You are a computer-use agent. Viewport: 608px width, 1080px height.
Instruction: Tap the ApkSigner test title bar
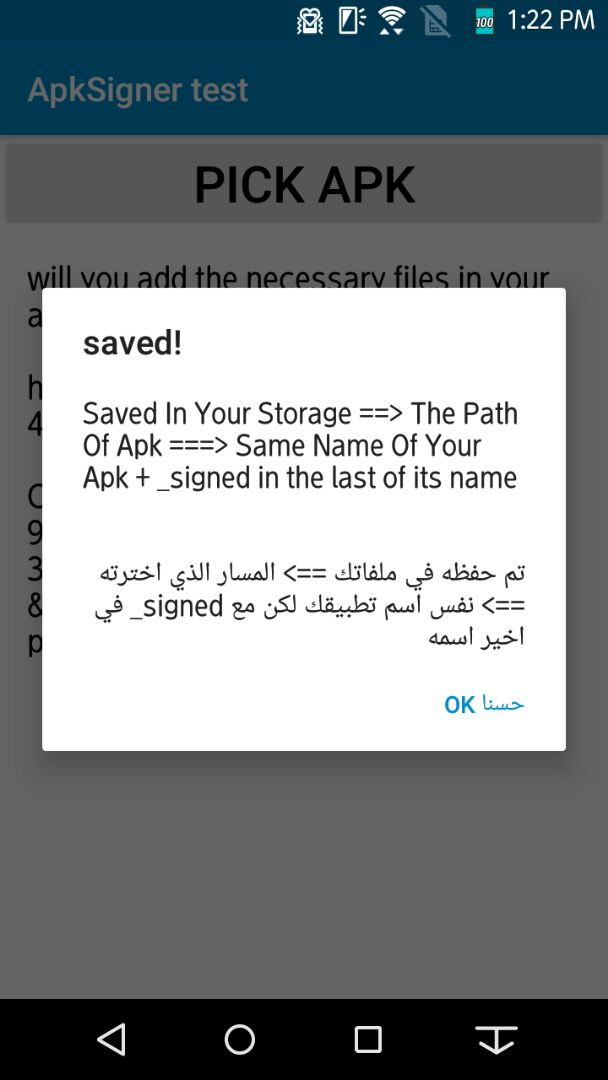tap(137, 88)
